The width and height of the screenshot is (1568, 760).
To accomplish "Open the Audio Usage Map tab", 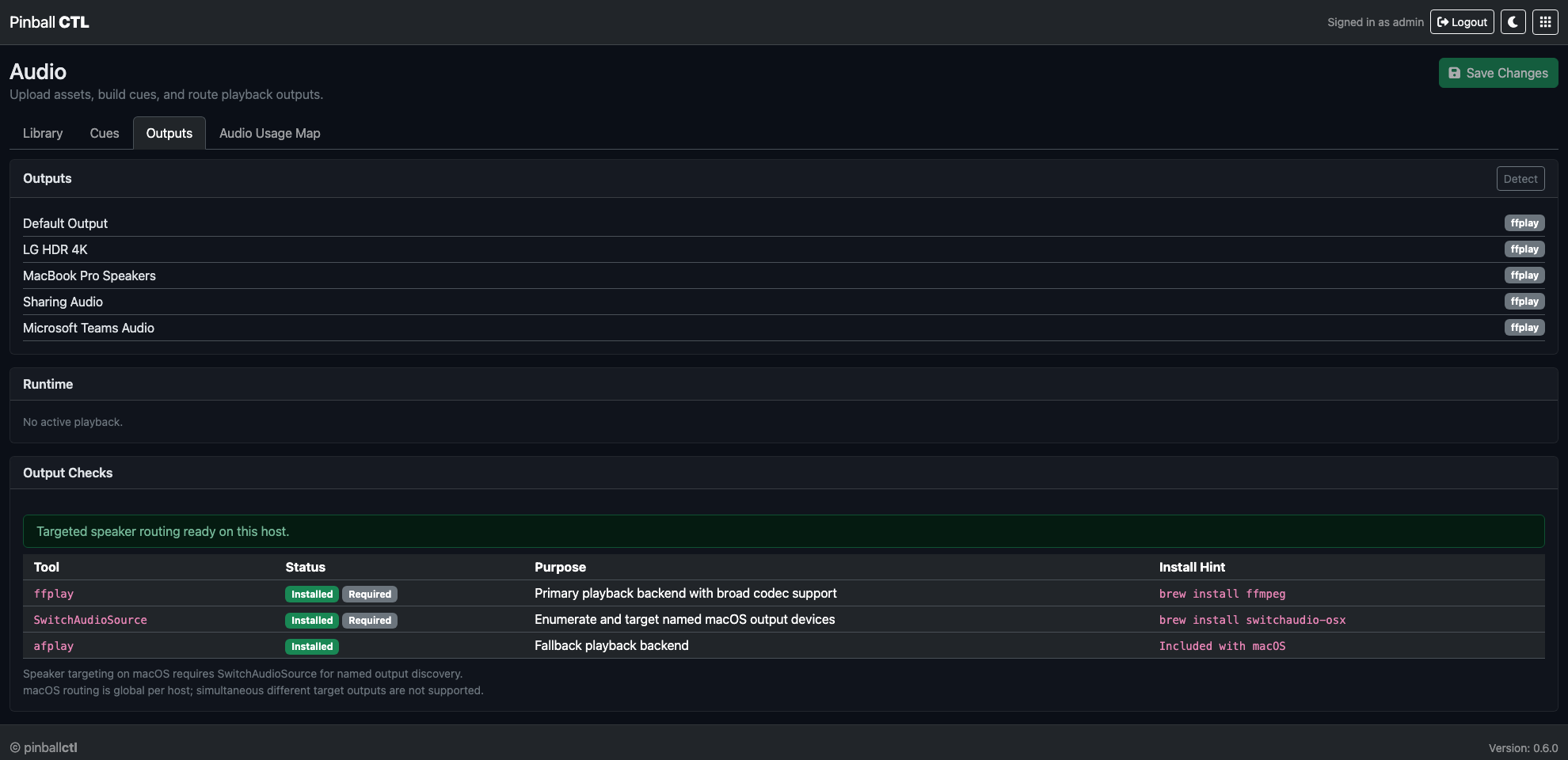I will (x=269, y=133).
